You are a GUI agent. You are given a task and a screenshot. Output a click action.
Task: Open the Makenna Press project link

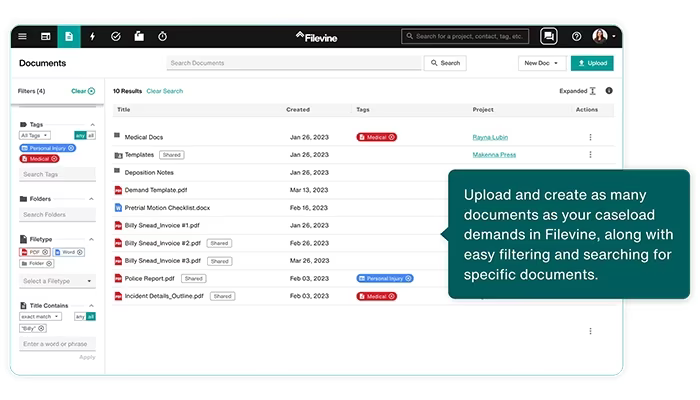494,154
